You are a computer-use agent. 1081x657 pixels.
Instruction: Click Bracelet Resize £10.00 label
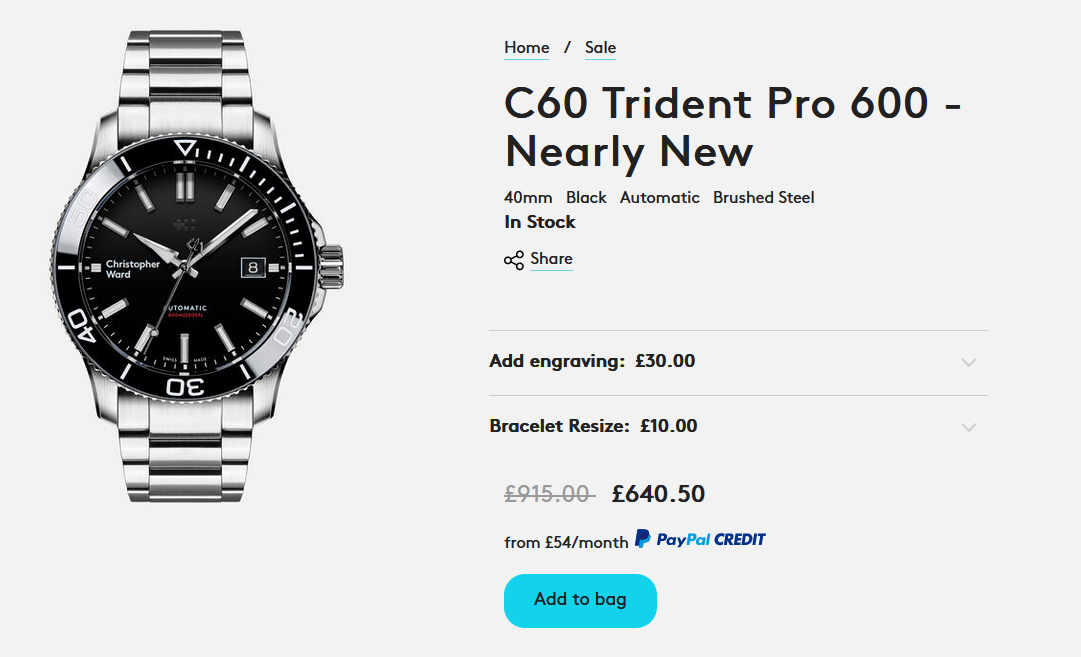(593, 426)
